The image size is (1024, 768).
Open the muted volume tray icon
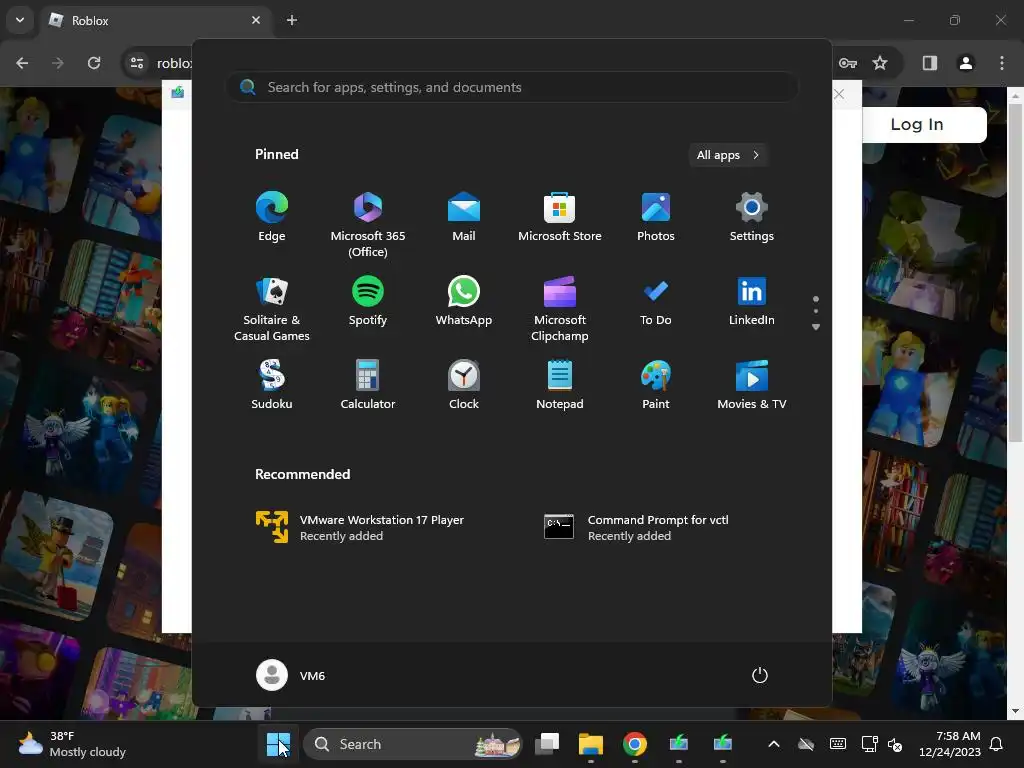(895, 744)
